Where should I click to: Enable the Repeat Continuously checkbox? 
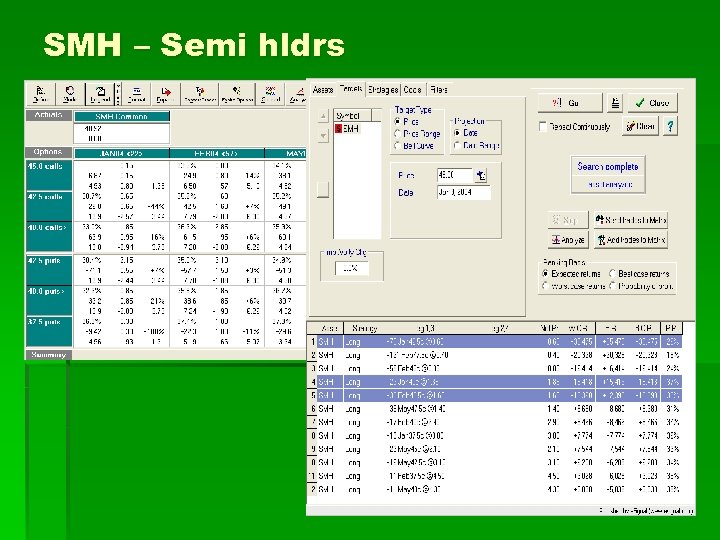pos(543,126)
